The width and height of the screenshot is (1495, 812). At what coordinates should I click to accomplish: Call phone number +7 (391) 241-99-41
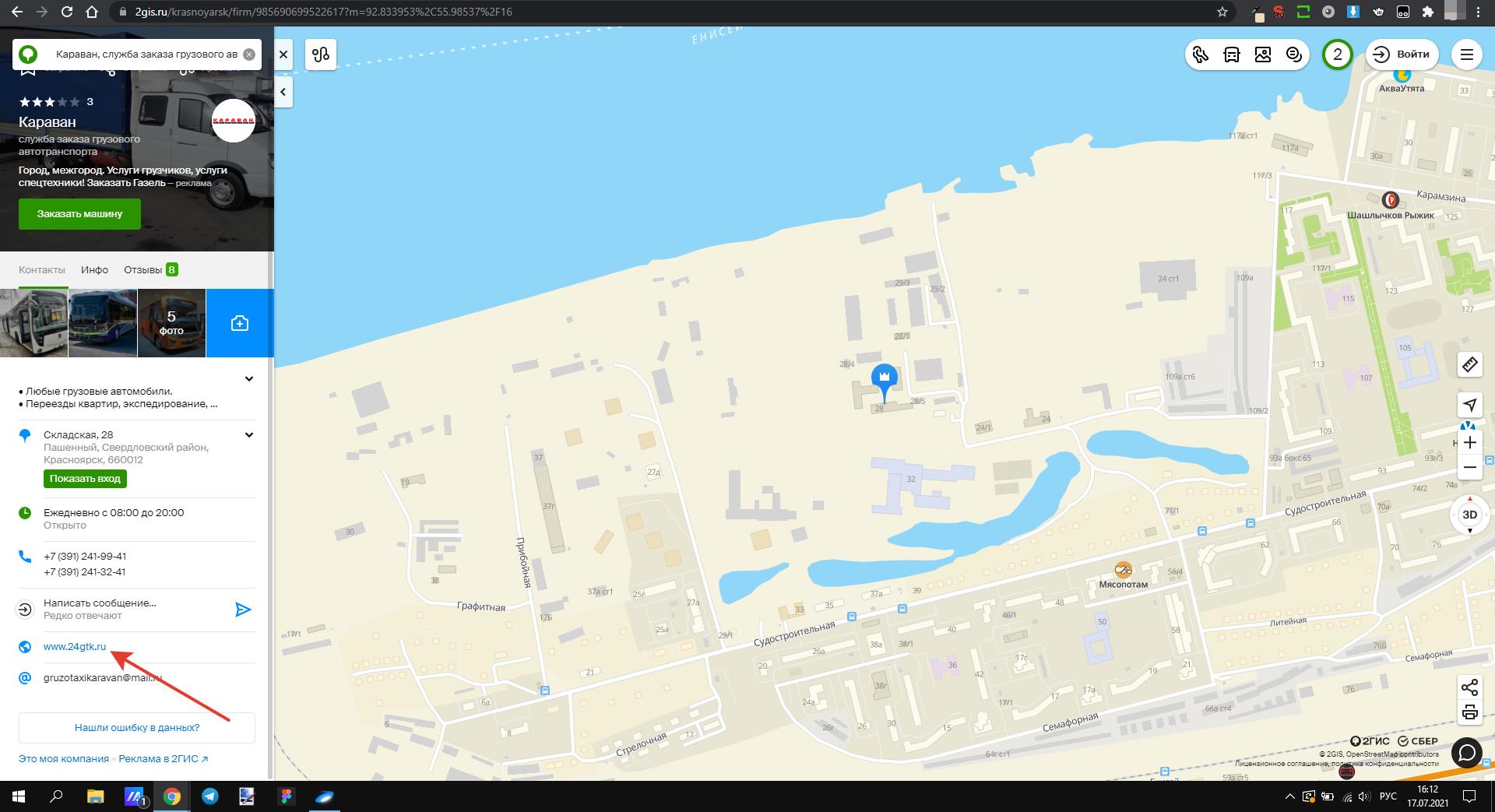click(85, 557)
